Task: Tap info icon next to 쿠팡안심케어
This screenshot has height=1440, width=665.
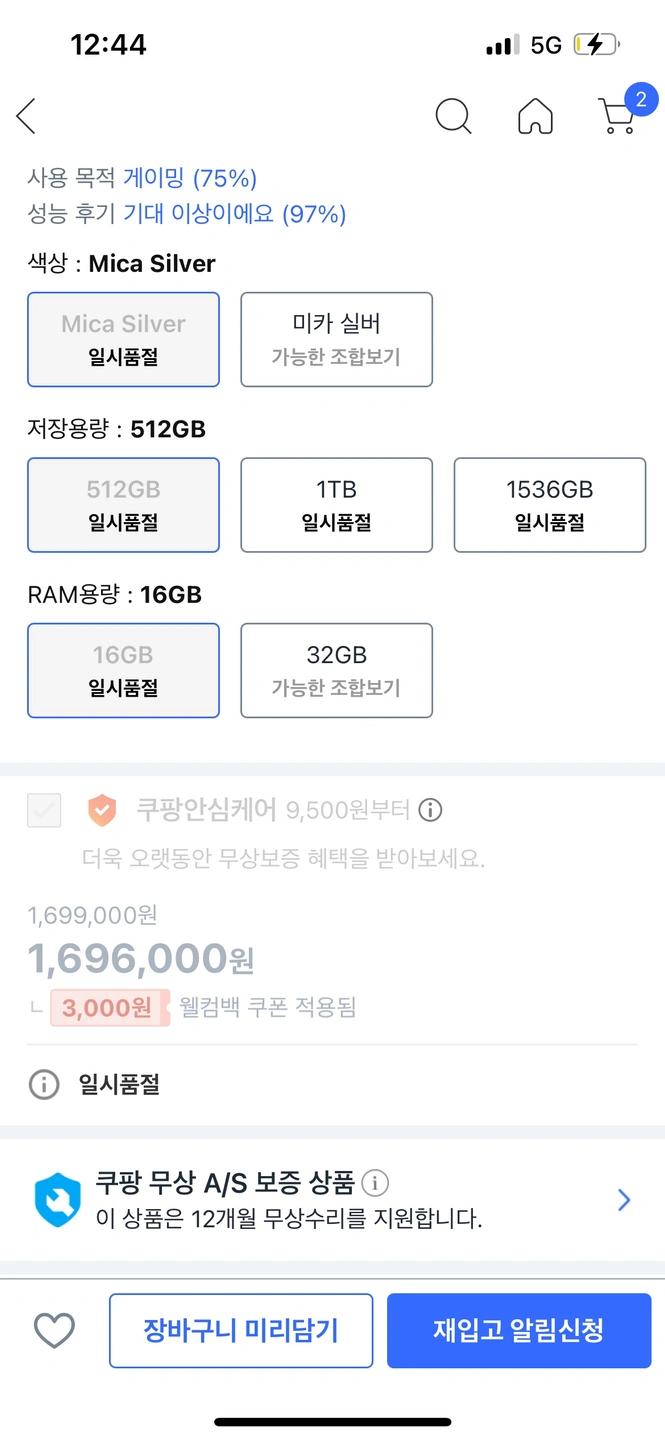Action: coord(430,810)
